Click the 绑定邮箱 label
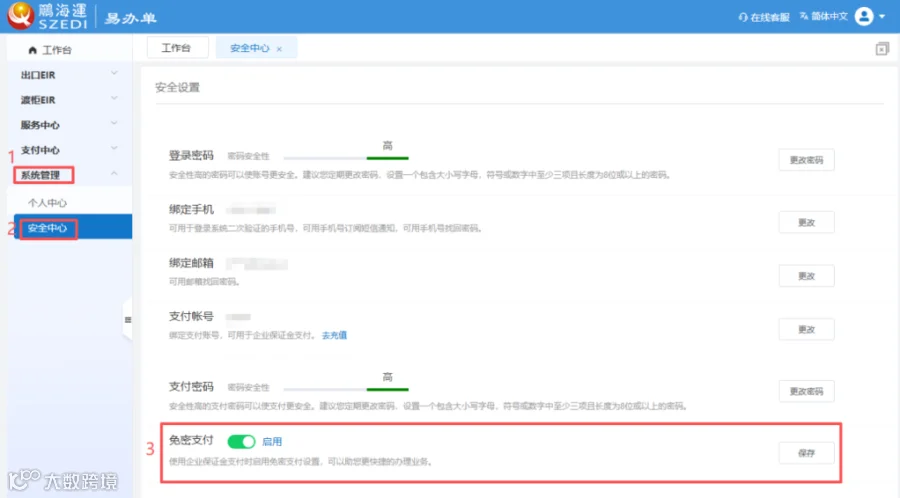 coord(191,263)
